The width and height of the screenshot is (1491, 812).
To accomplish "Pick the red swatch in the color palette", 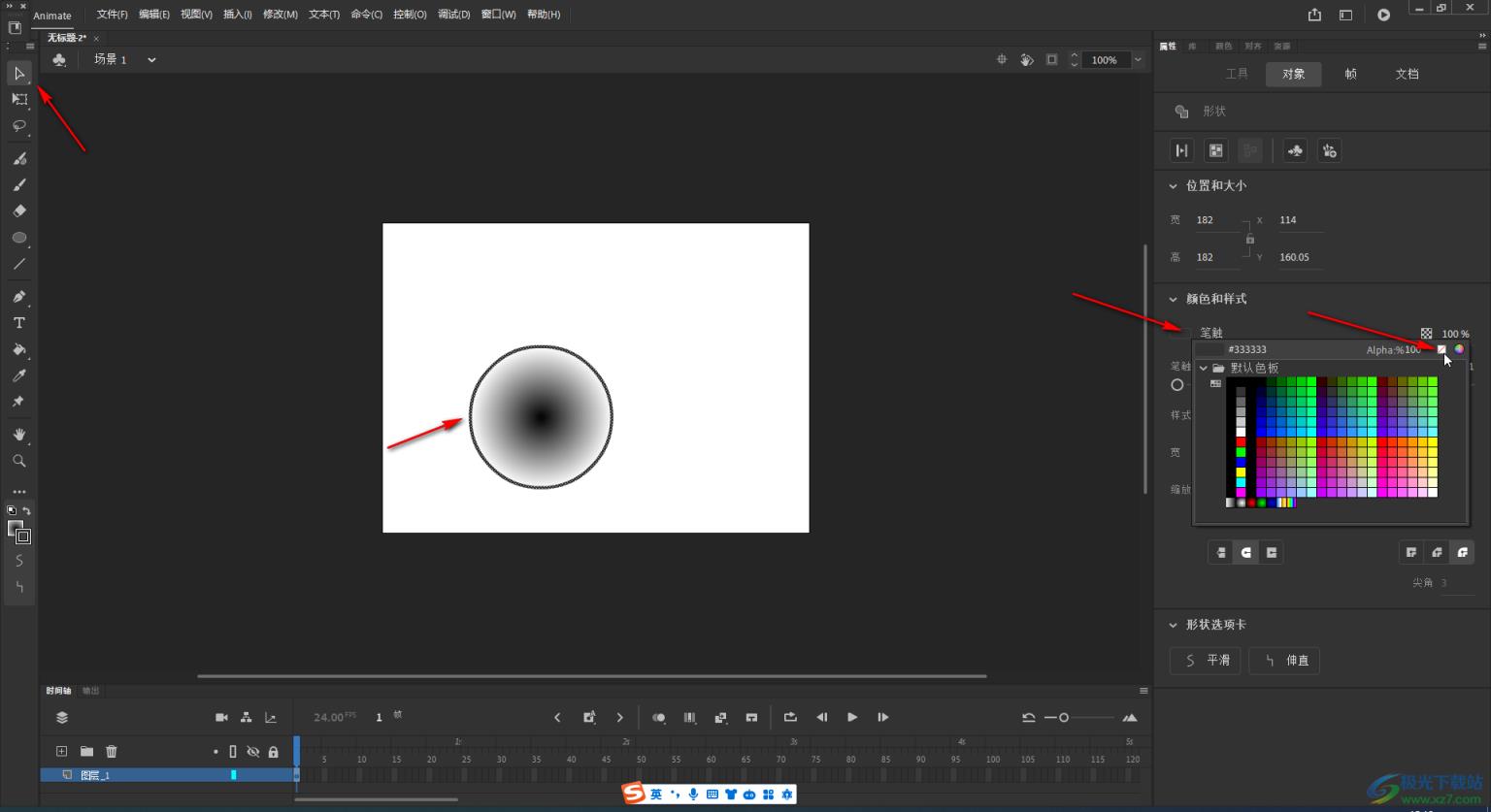I will 1241,441.
